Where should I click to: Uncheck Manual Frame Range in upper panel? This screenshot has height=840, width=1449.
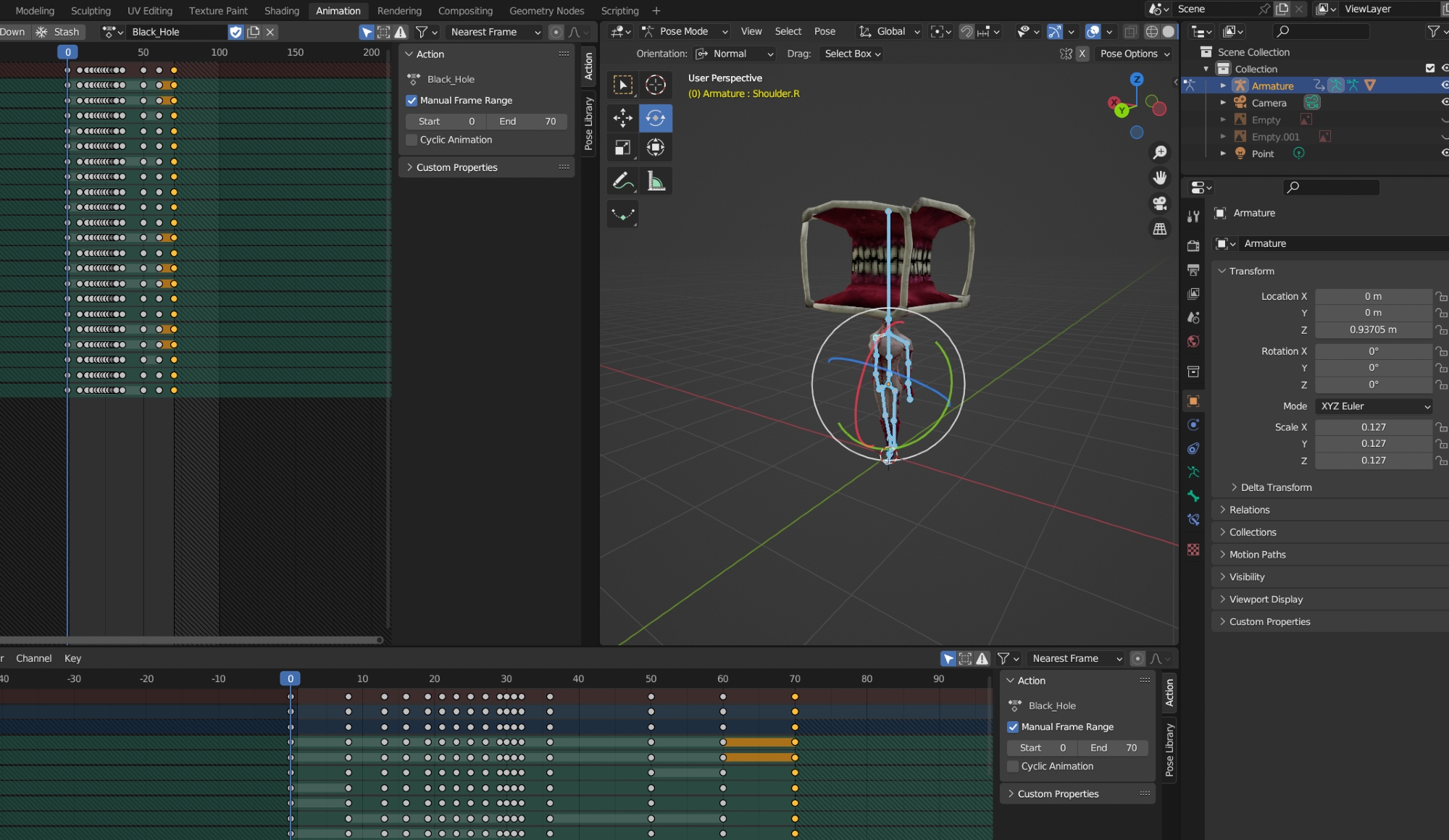412,101
